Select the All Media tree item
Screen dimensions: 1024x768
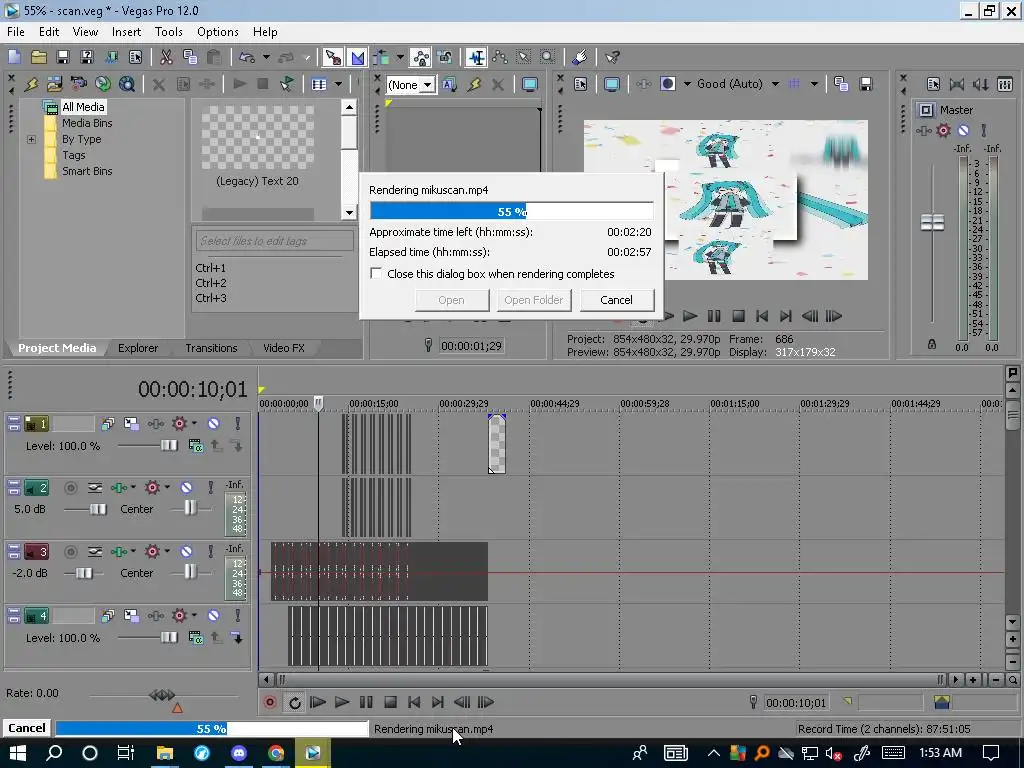click(x=83, y=107)
